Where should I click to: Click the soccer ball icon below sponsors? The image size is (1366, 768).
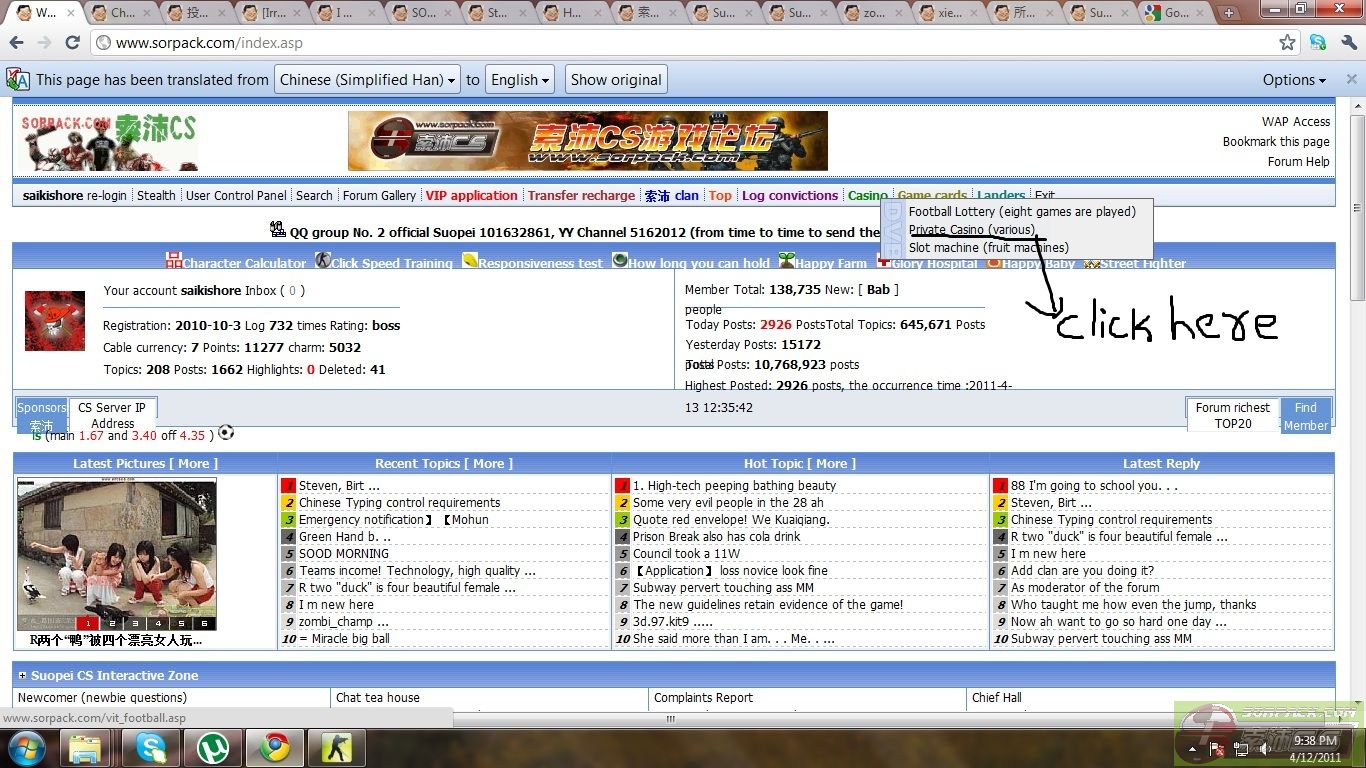(226, 433)
